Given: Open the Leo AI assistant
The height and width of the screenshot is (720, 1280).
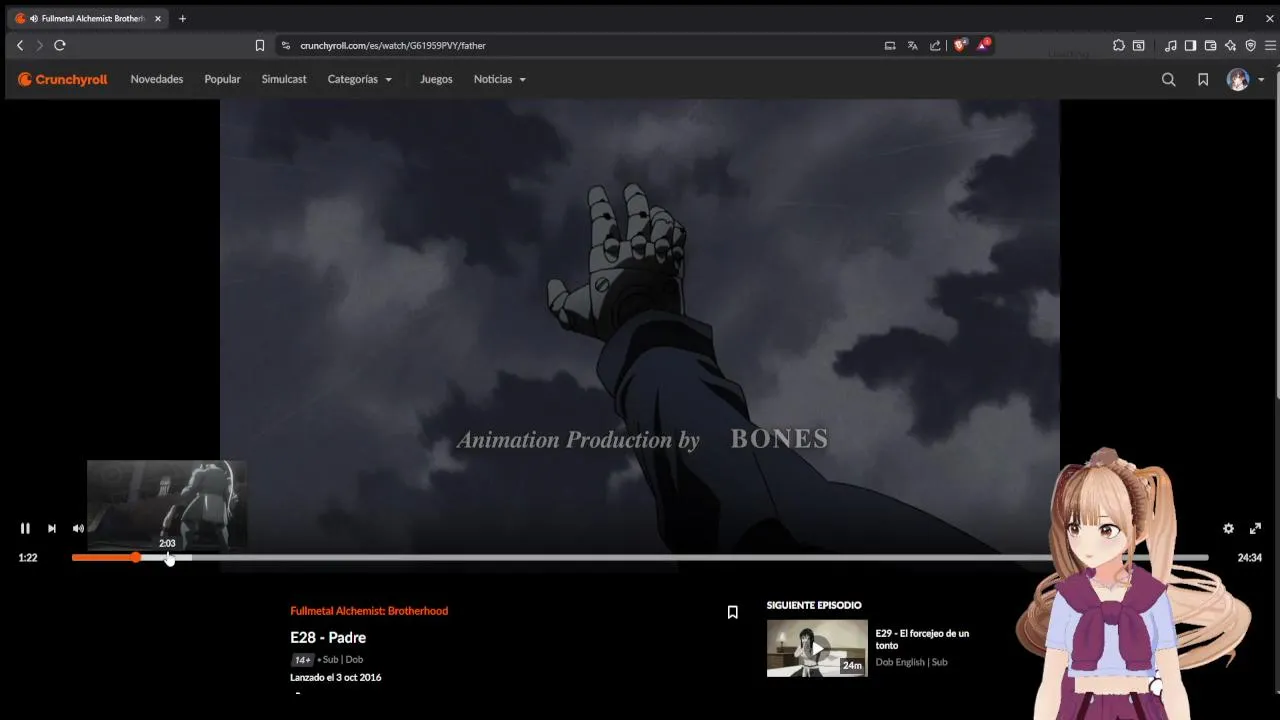Looking at the screenshot, I should 1230,45.
